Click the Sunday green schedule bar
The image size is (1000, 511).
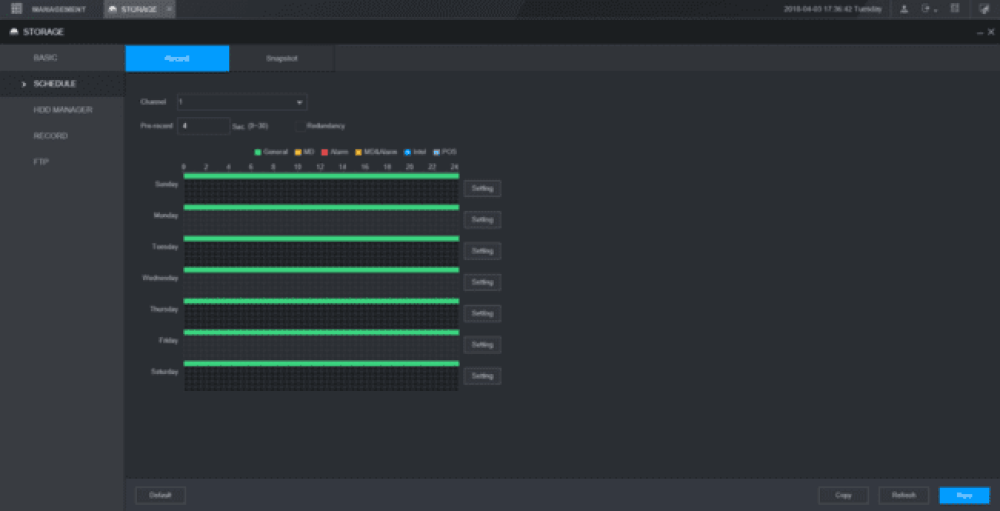click(321, 176)
